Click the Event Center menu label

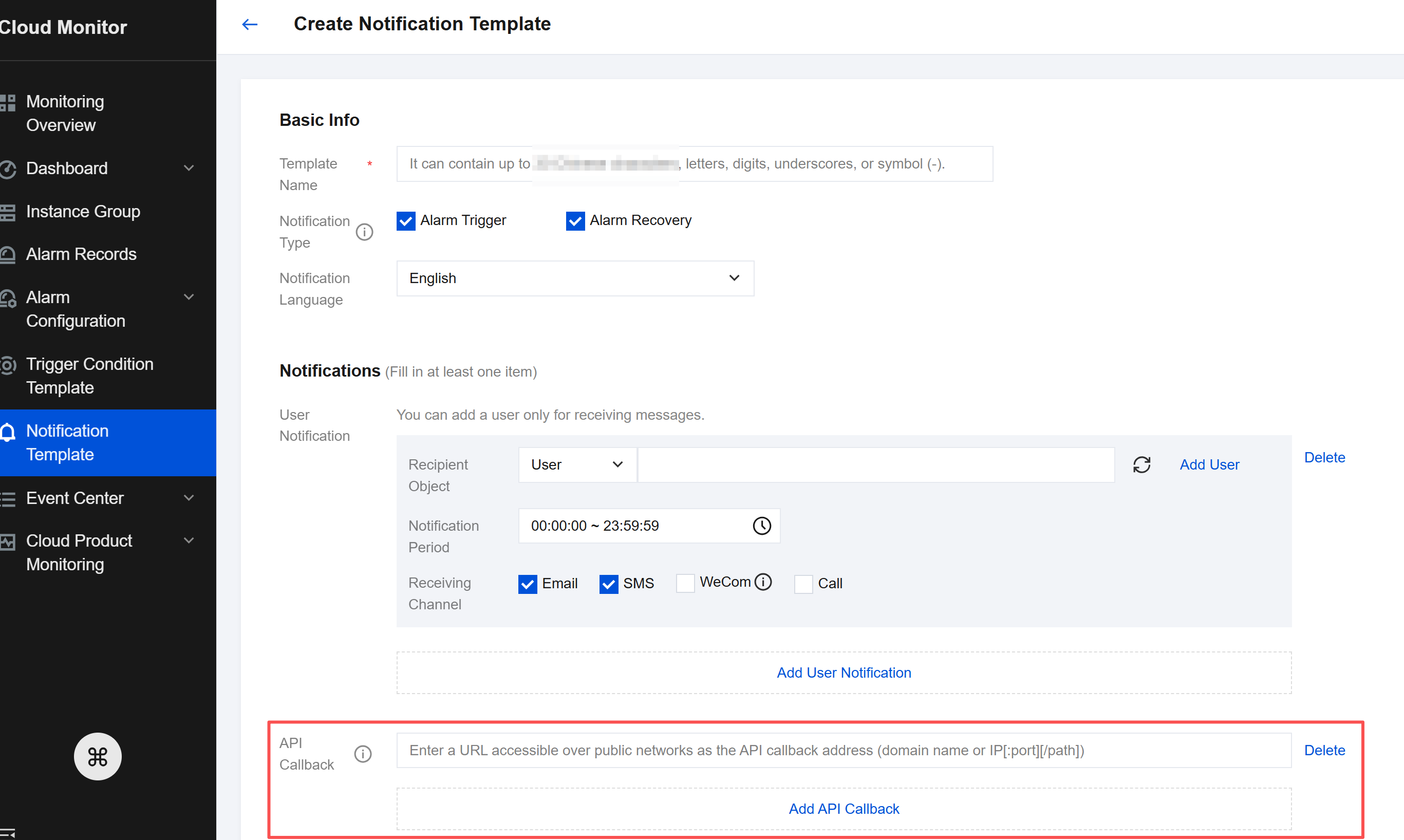click(x=74, y=499)
